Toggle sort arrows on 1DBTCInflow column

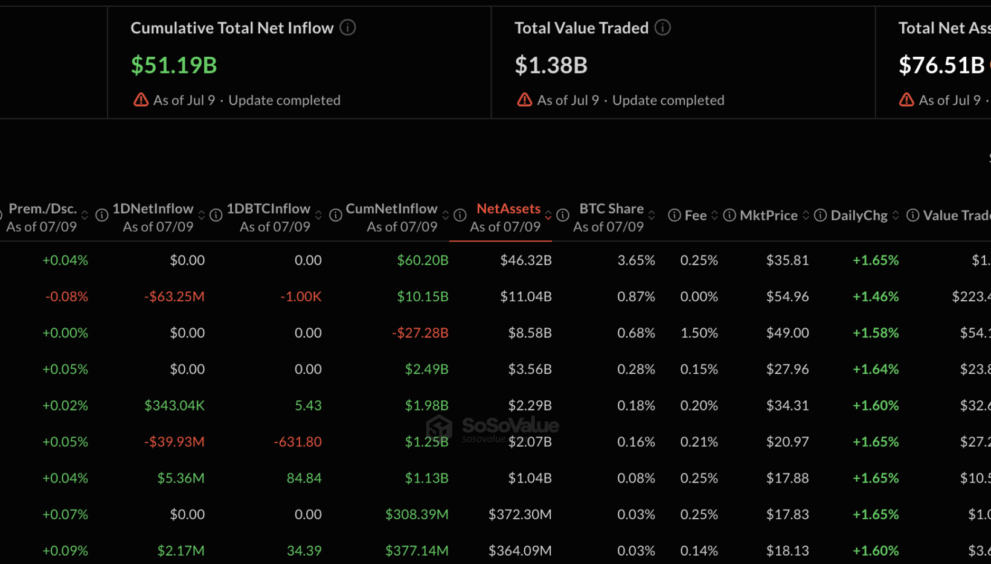pos(319,216)
